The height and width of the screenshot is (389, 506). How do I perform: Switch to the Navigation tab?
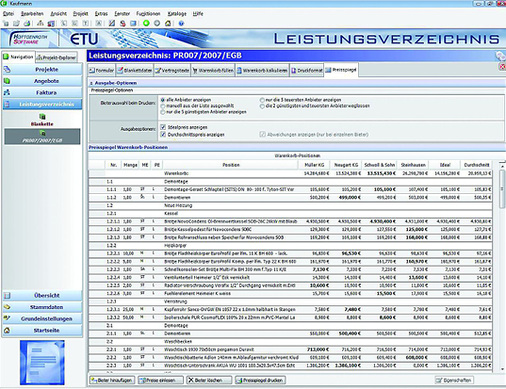pyautogui.click(x=18, y=57)
